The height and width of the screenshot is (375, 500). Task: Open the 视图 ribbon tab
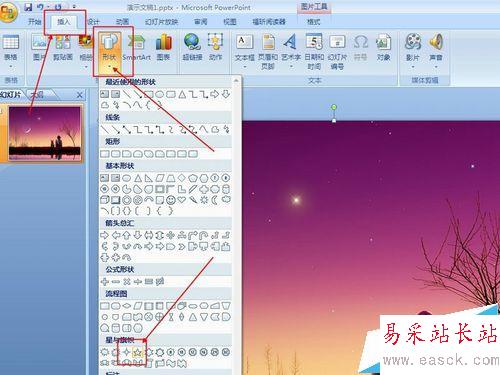pyautogui.click(x=230, y=22)
